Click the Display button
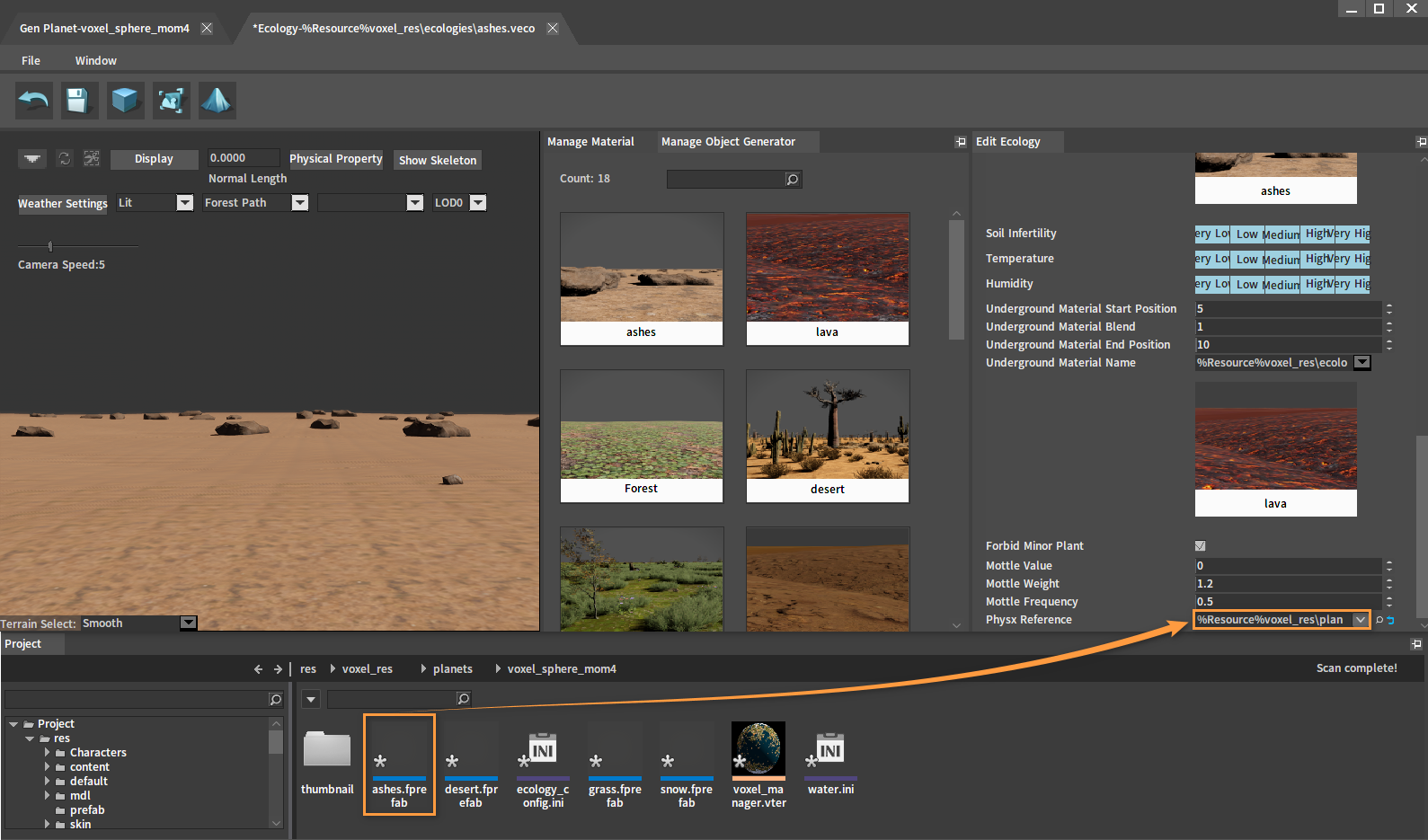This screenshot has width=1428, height=840. [154, 159]
